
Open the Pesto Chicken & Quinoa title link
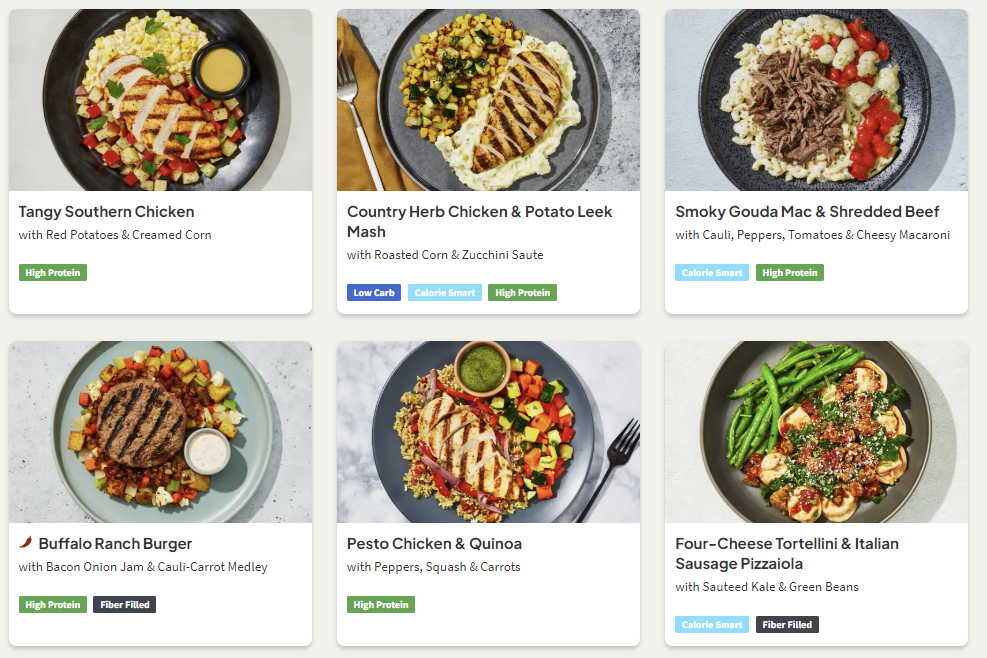click(434, 544)
